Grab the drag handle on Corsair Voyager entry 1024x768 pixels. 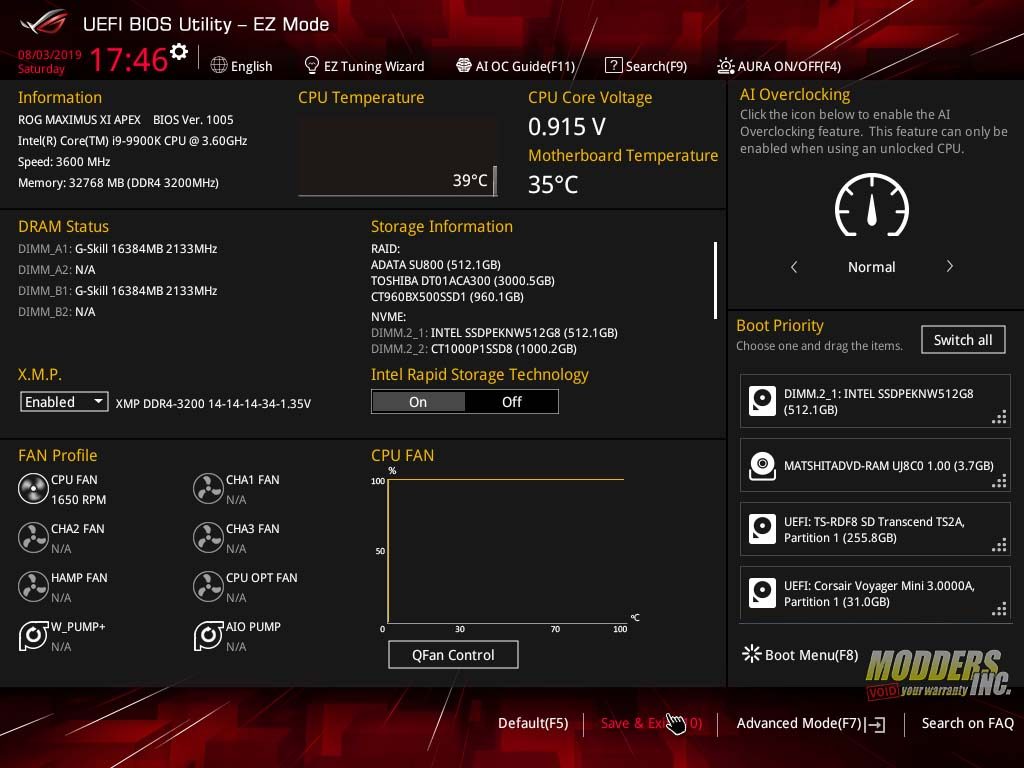(x=999, y=609)
